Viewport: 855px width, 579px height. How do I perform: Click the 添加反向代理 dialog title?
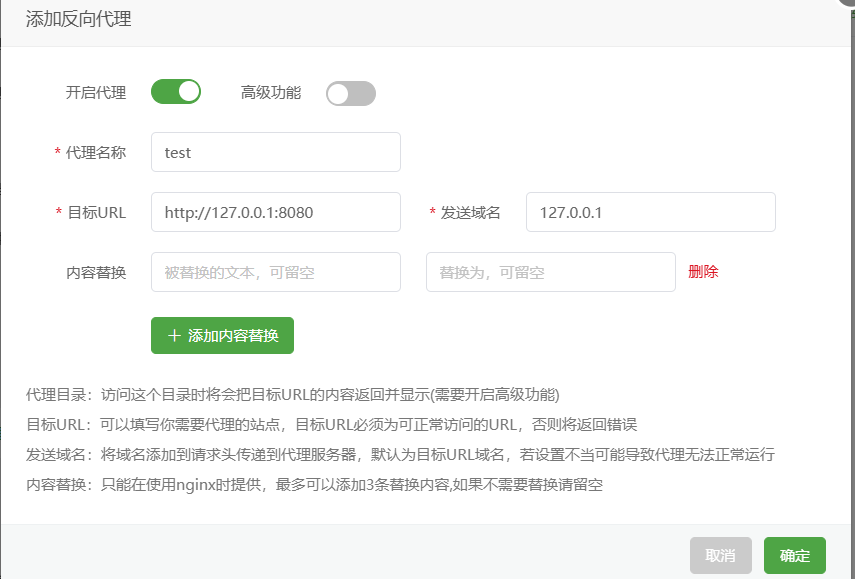tap(78, 19)
